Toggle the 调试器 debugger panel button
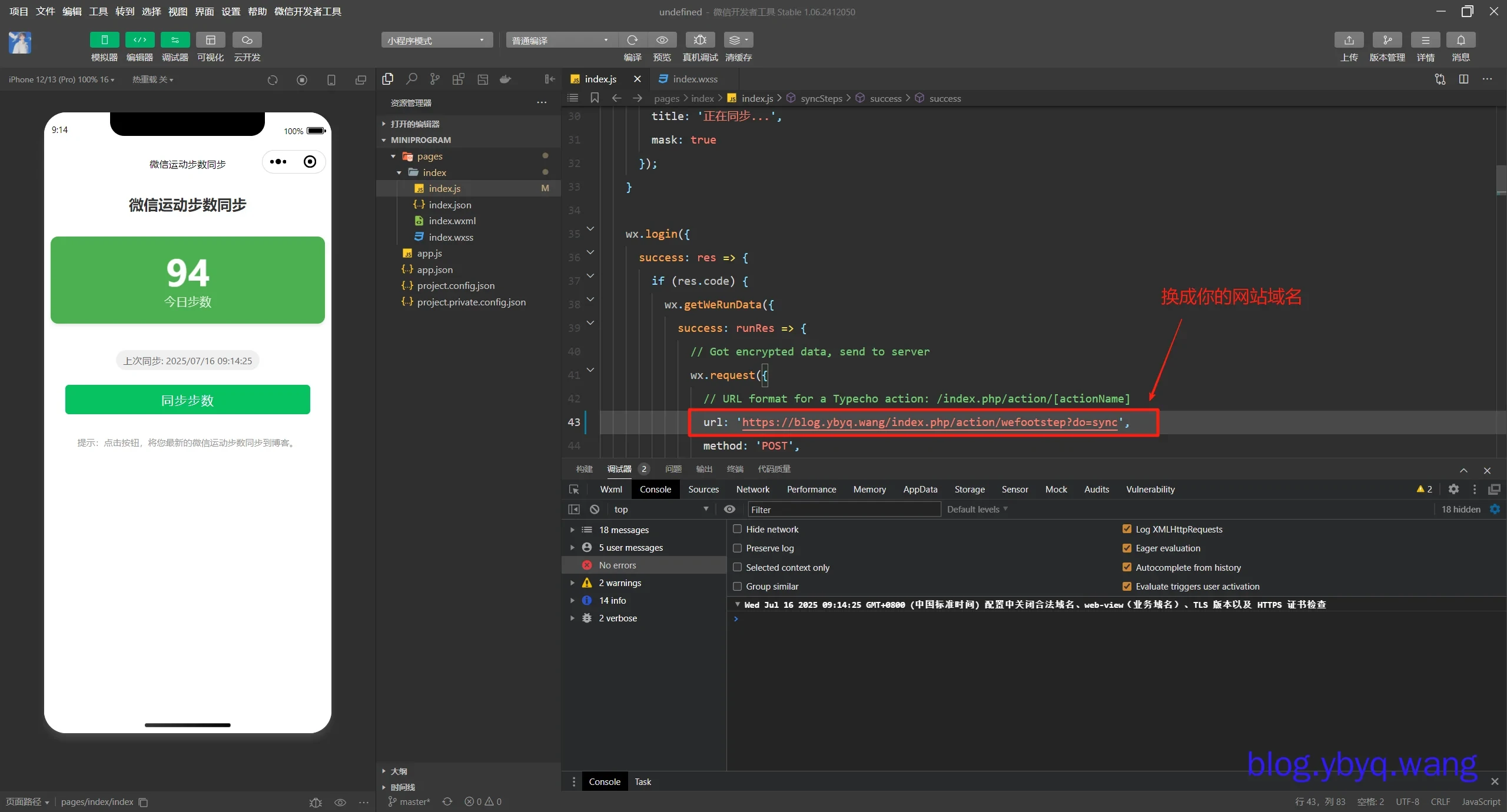The image size is (1507, 812). point(175,40)
